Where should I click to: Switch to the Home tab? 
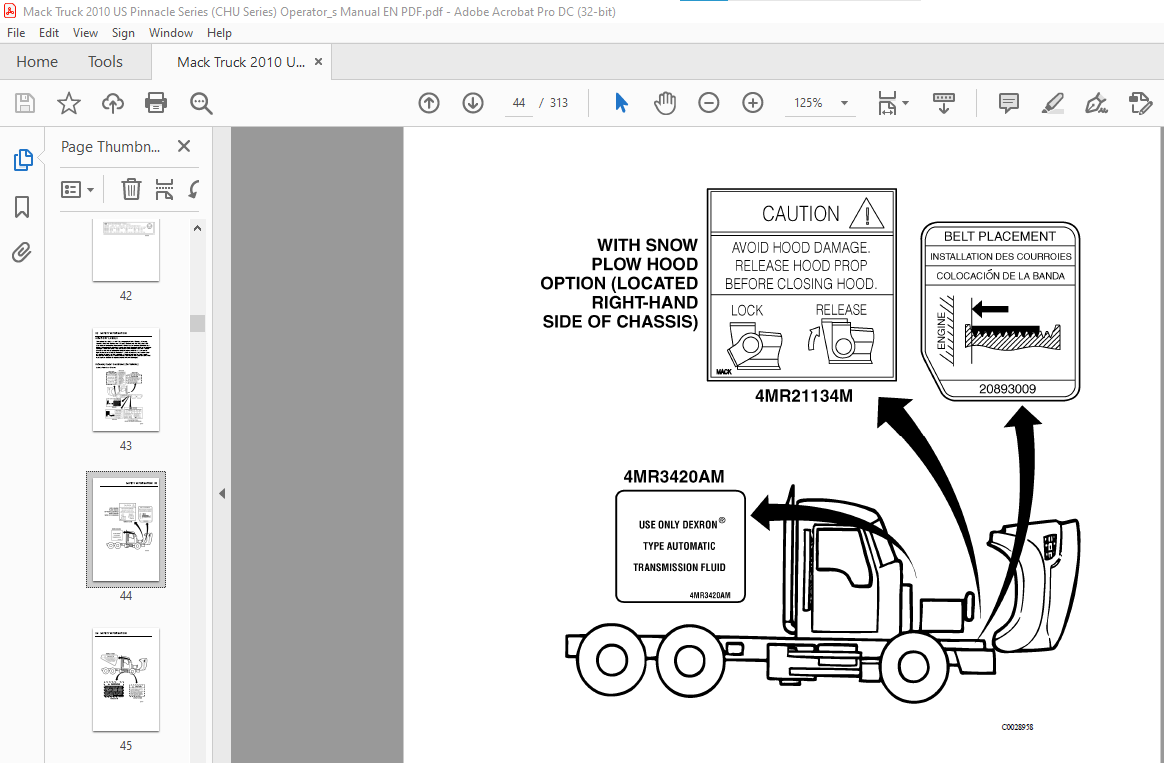click(x=37, y=62)
